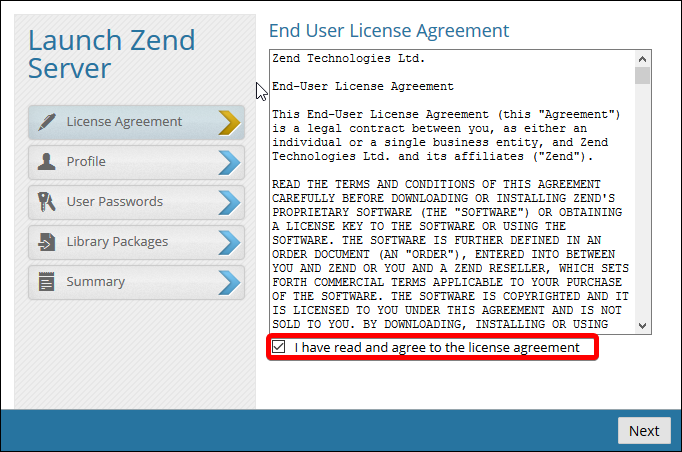This screenshot has height=452, width=682.
Task: Click the keys icon beside User Passwords
Action: [46, 202]
